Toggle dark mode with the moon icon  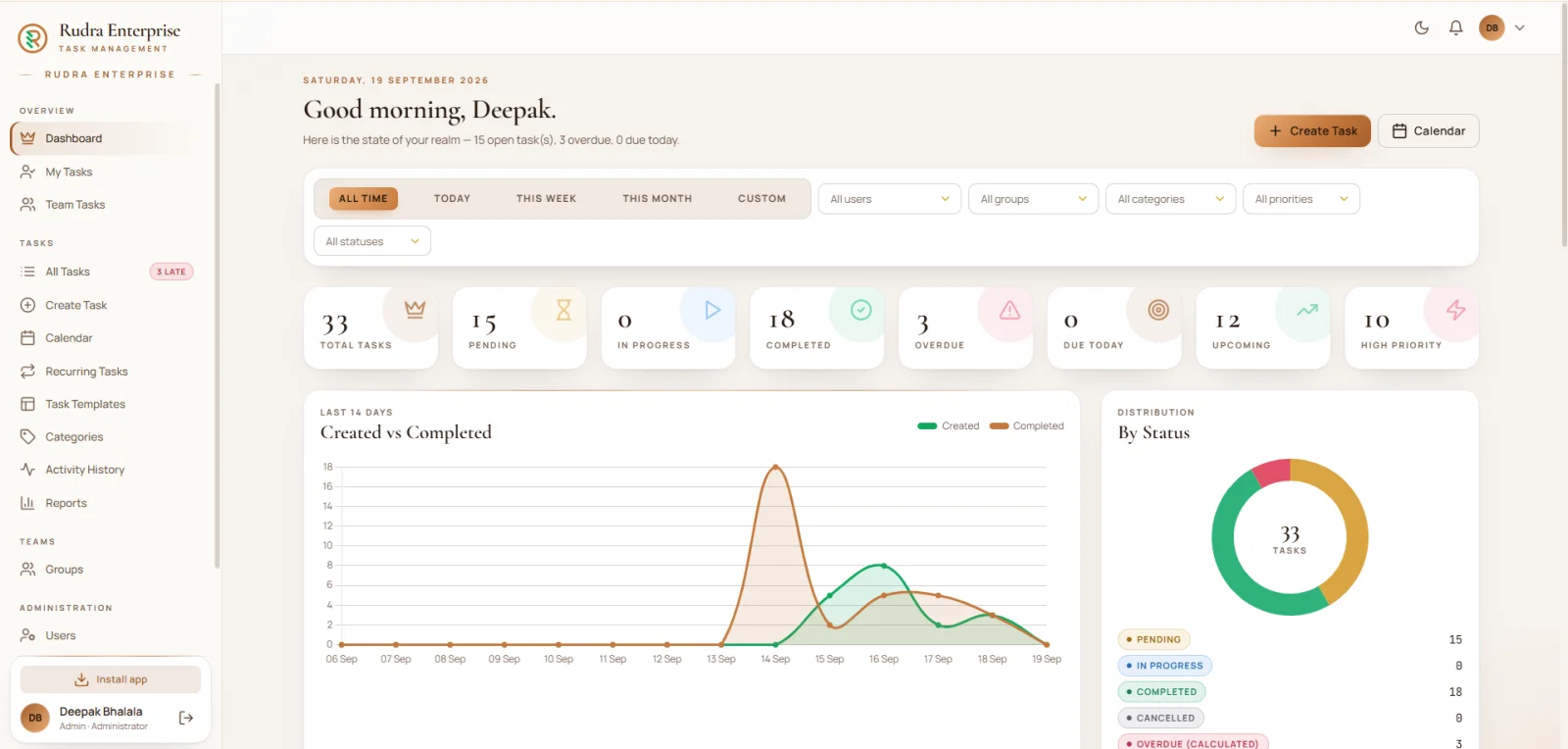coord(1421,27)
